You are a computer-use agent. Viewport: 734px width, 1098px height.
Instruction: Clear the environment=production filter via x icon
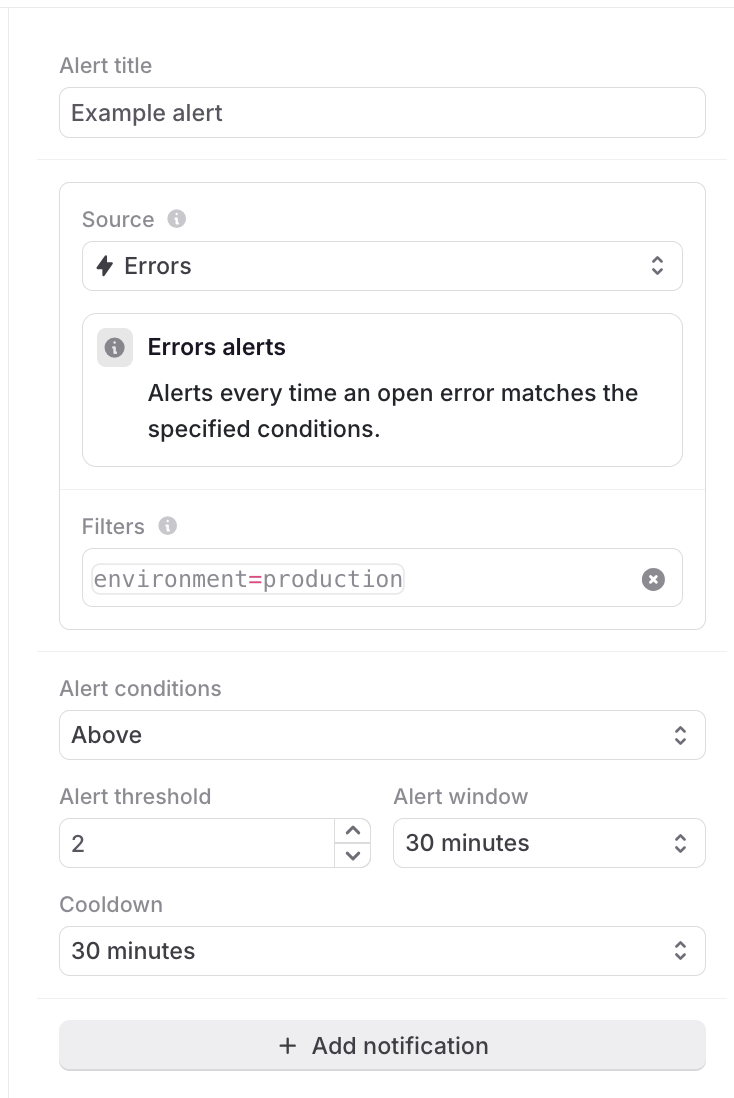coord(653,578)
